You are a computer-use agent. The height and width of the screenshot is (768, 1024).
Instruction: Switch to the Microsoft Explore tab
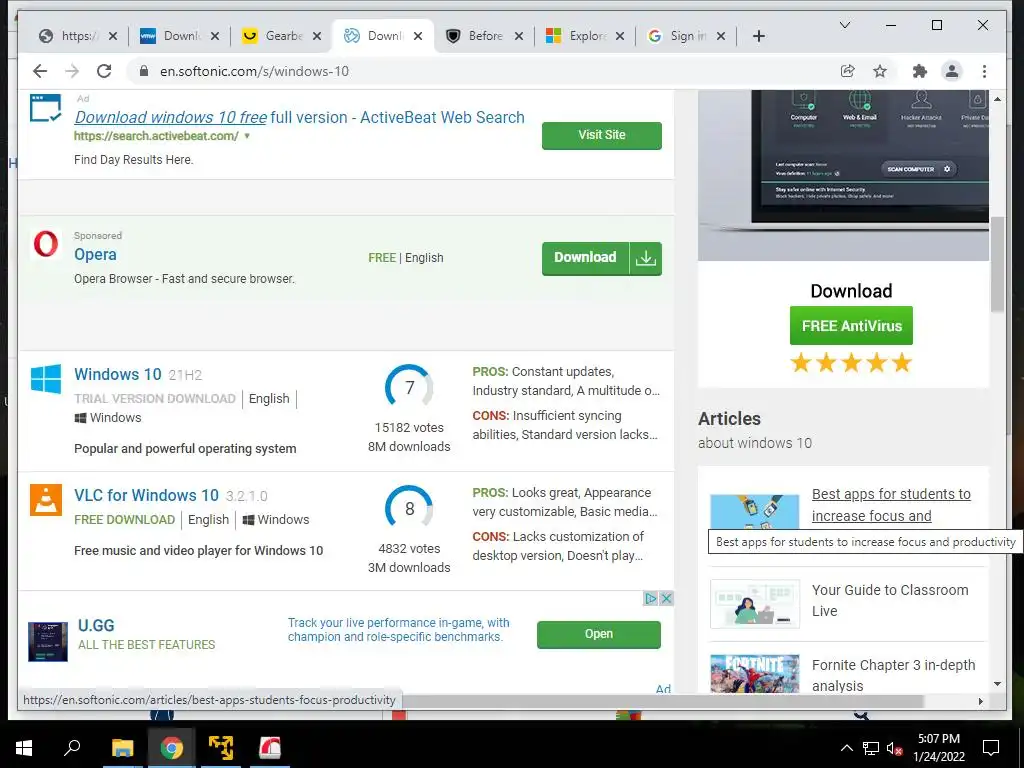click(577, 36)
